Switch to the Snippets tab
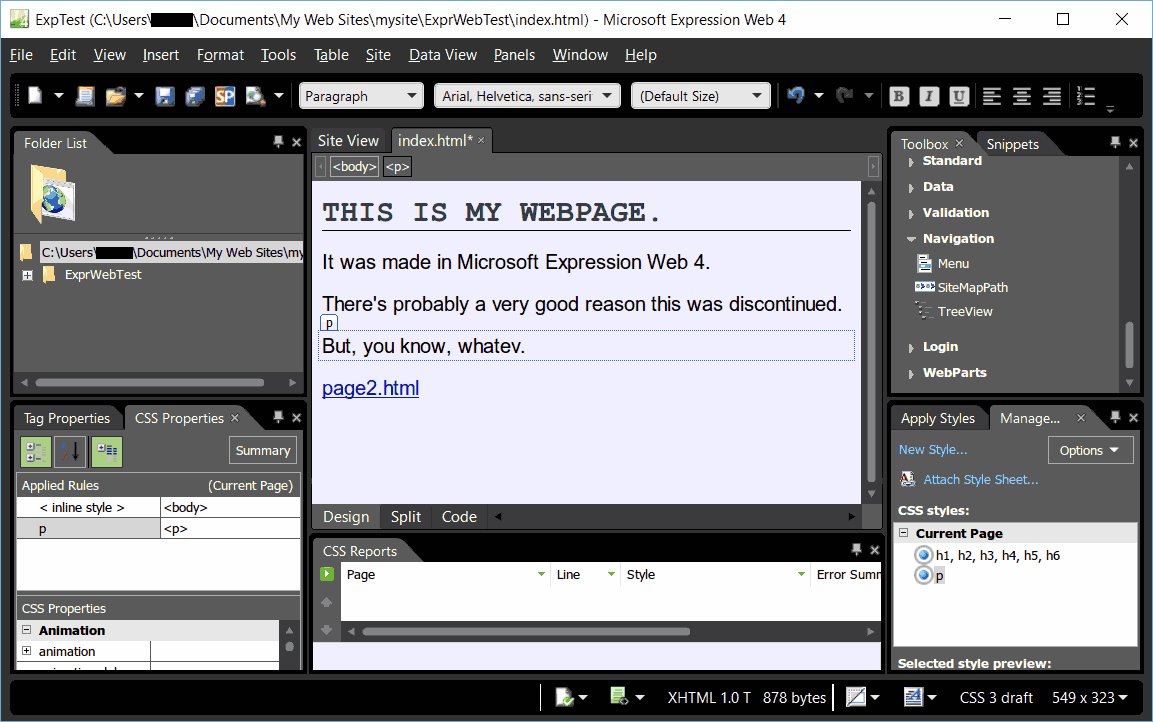Image resolution: width=1153 pixels, height=722 pixels. 1012,144
